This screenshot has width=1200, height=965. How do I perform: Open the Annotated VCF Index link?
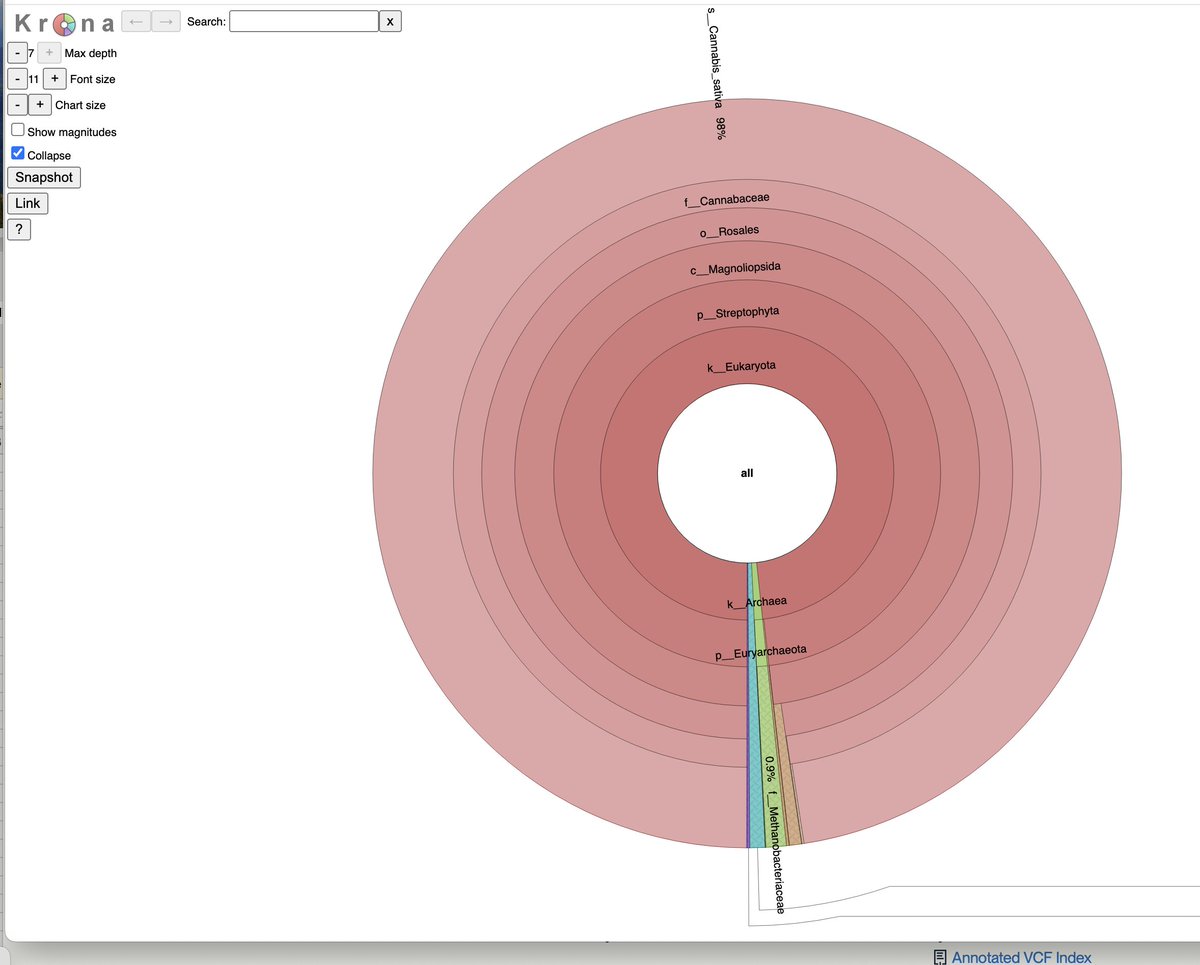coord(1021,957)
